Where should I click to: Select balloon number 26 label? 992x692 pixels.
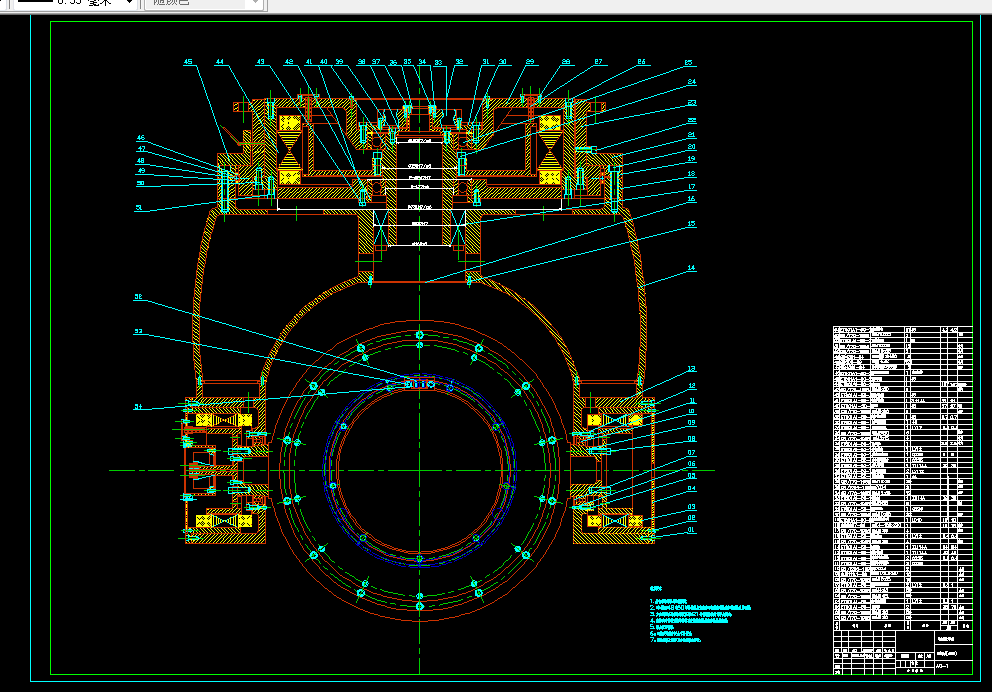642,62
